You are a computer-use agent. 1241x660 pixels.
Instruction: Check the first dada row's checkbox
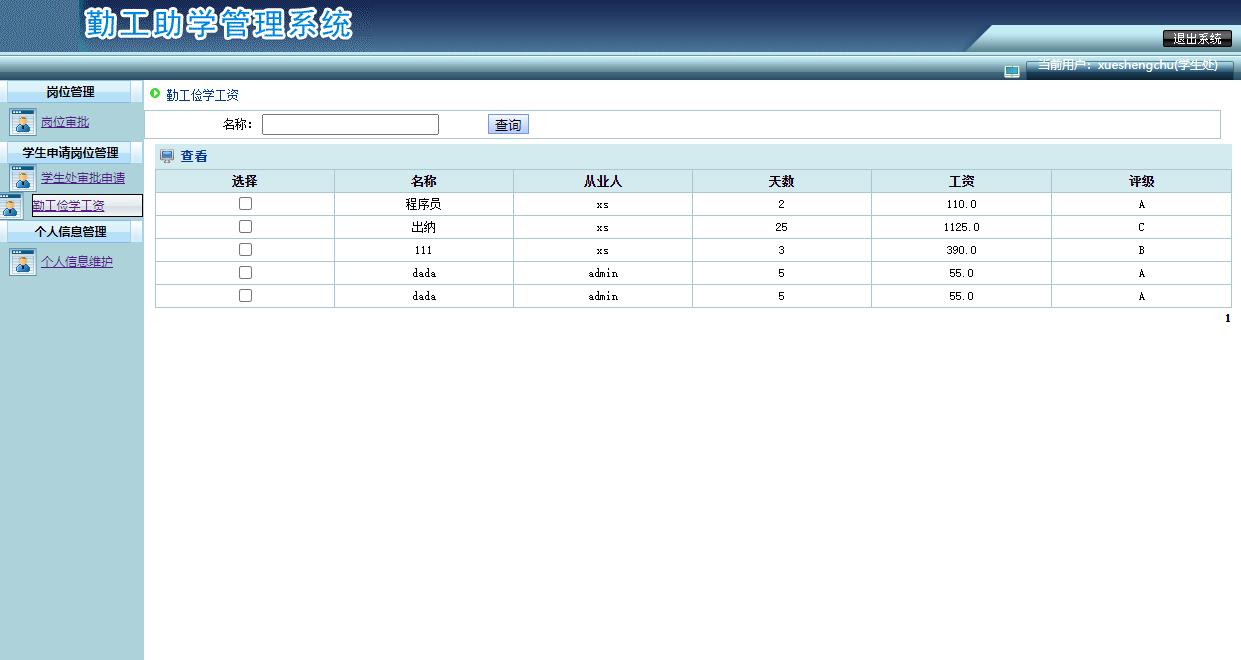point(244,272)
